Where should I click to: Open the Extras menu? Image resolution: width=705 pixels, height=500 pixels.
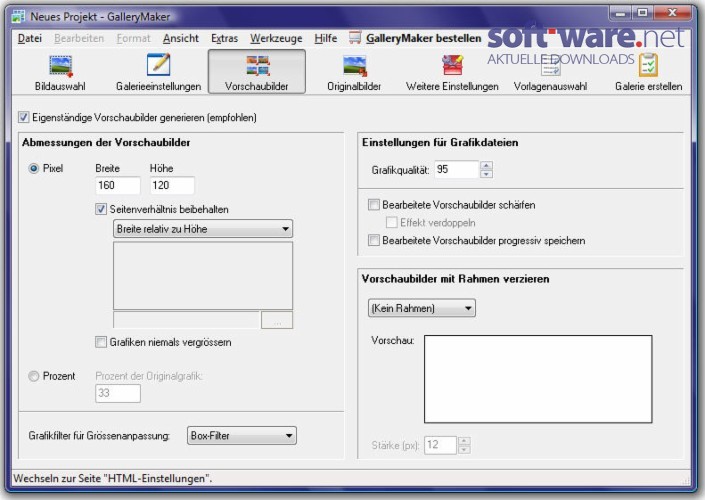click(x=224, y=39)
